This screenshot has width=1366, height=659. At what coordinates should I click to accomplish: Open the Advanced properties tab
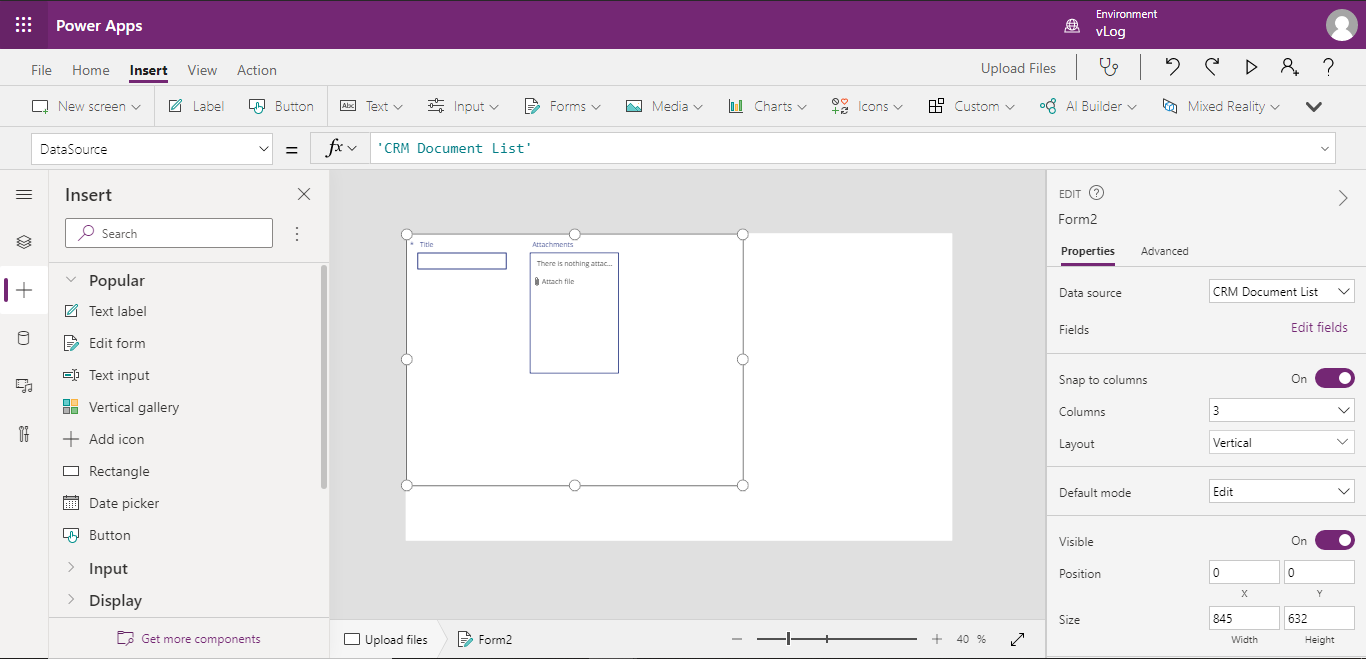[1165, 251]
